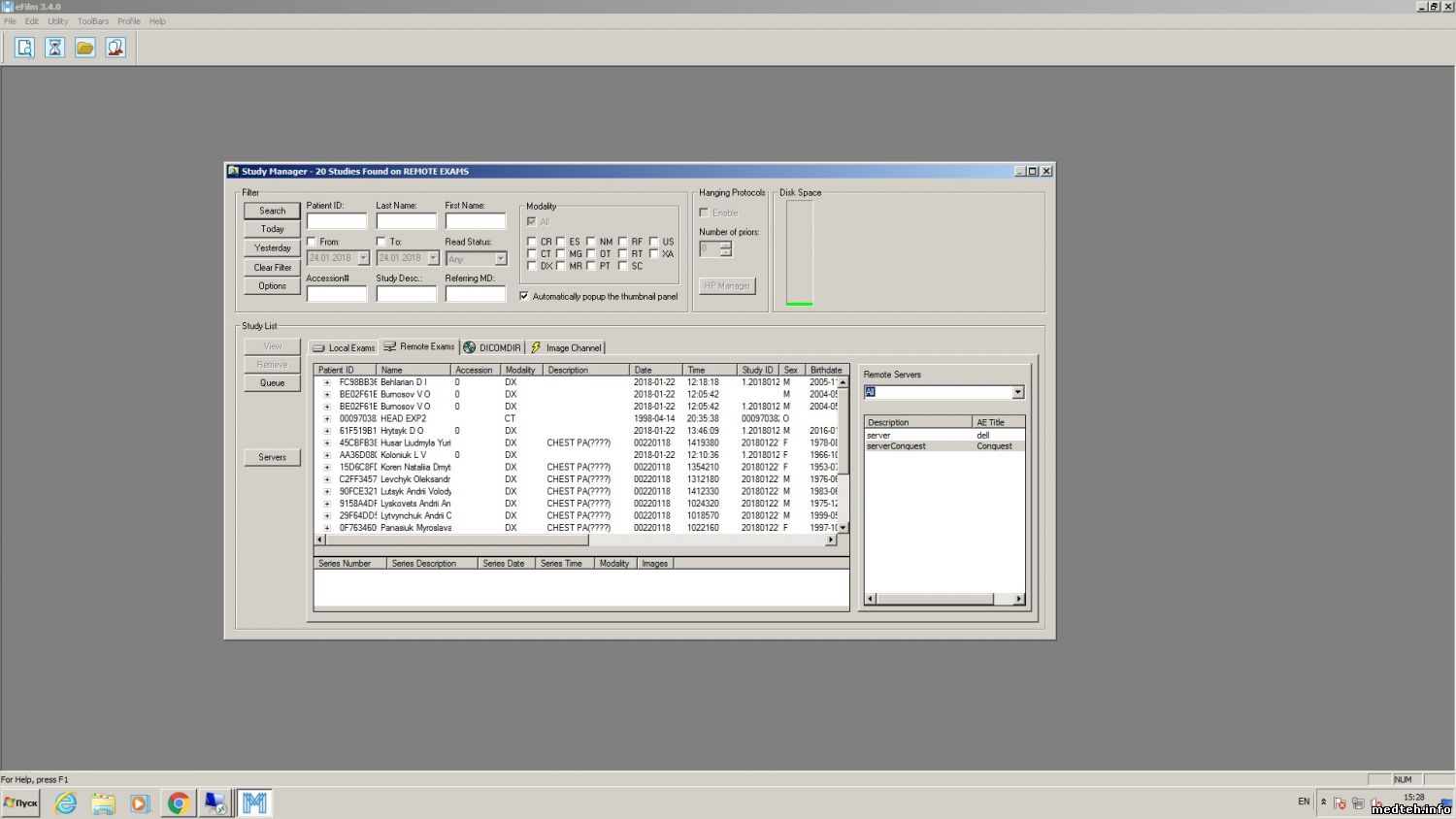Open Google Chrome from the taskbar
Screen dimensions: 1456x819
coord(178,803)
